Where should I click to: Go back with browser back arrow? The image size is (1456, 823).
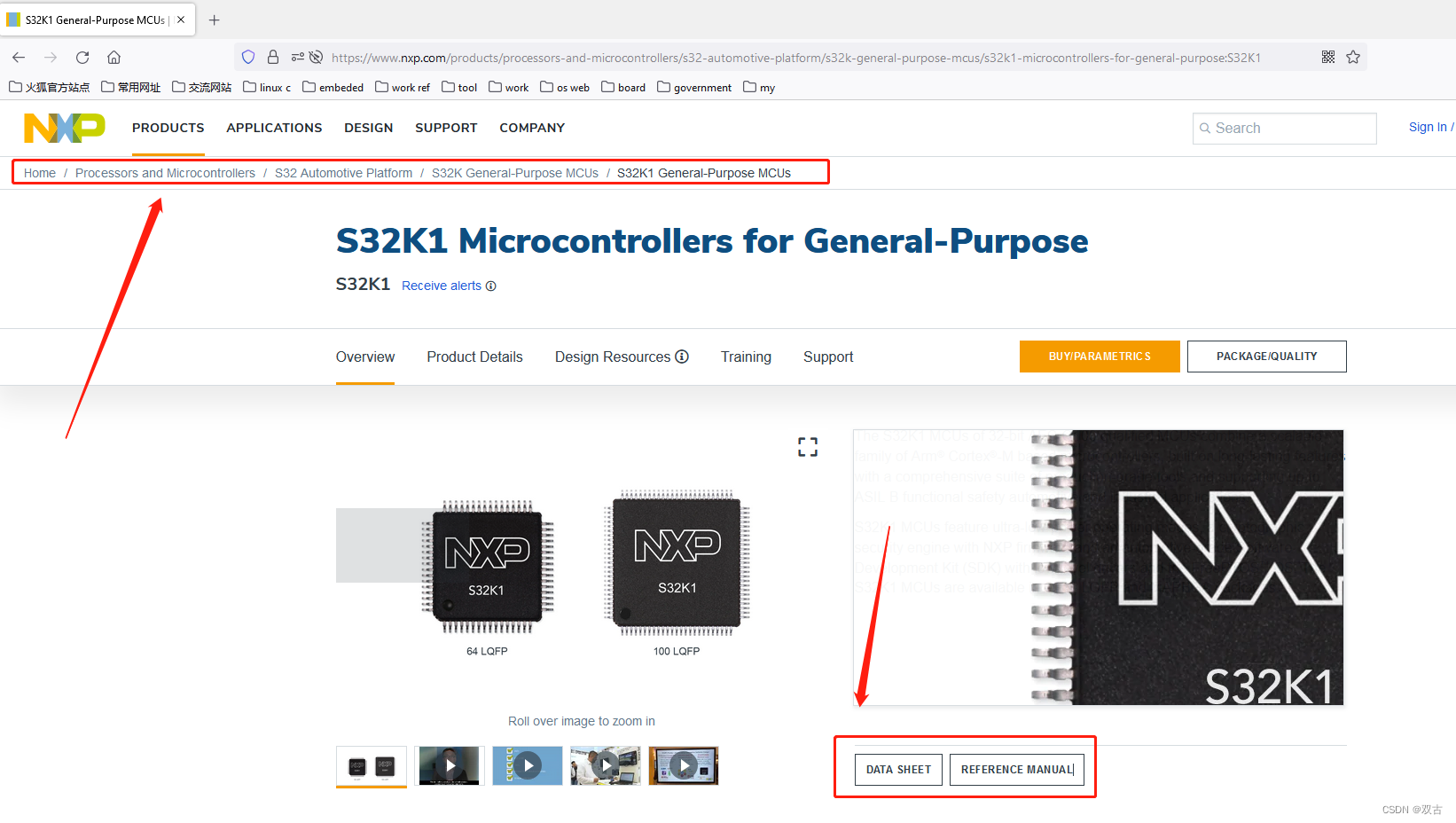[19, 58]
